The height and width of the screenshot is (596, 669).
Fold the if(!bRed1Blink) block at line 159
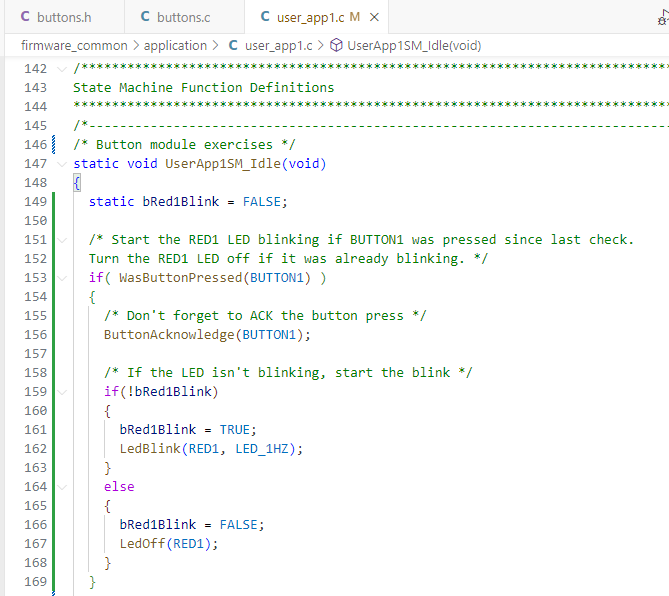tap(62, 392)
